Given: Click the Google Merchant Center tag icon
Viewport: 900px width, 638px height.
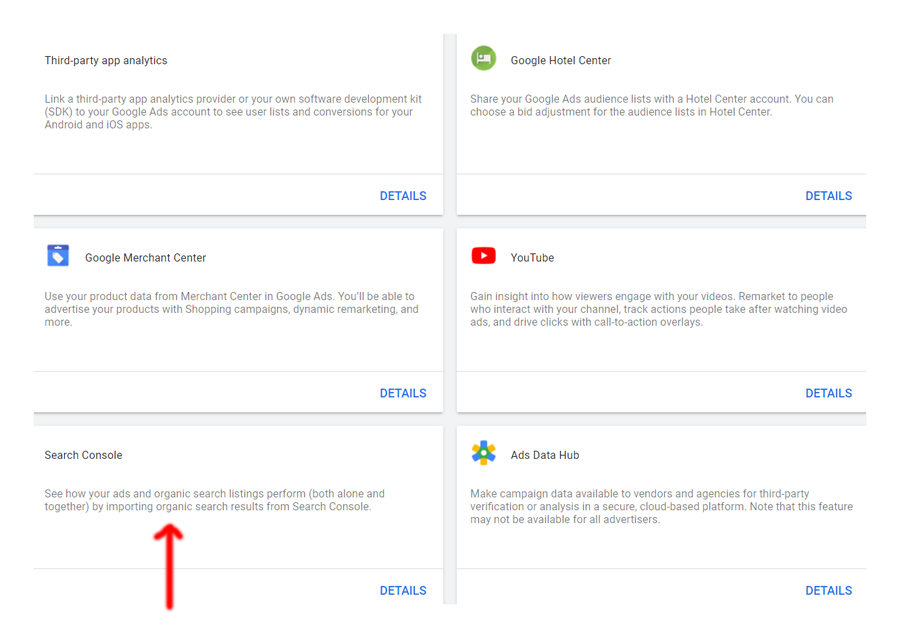Looking at the screenshot, I should point(58,256).
